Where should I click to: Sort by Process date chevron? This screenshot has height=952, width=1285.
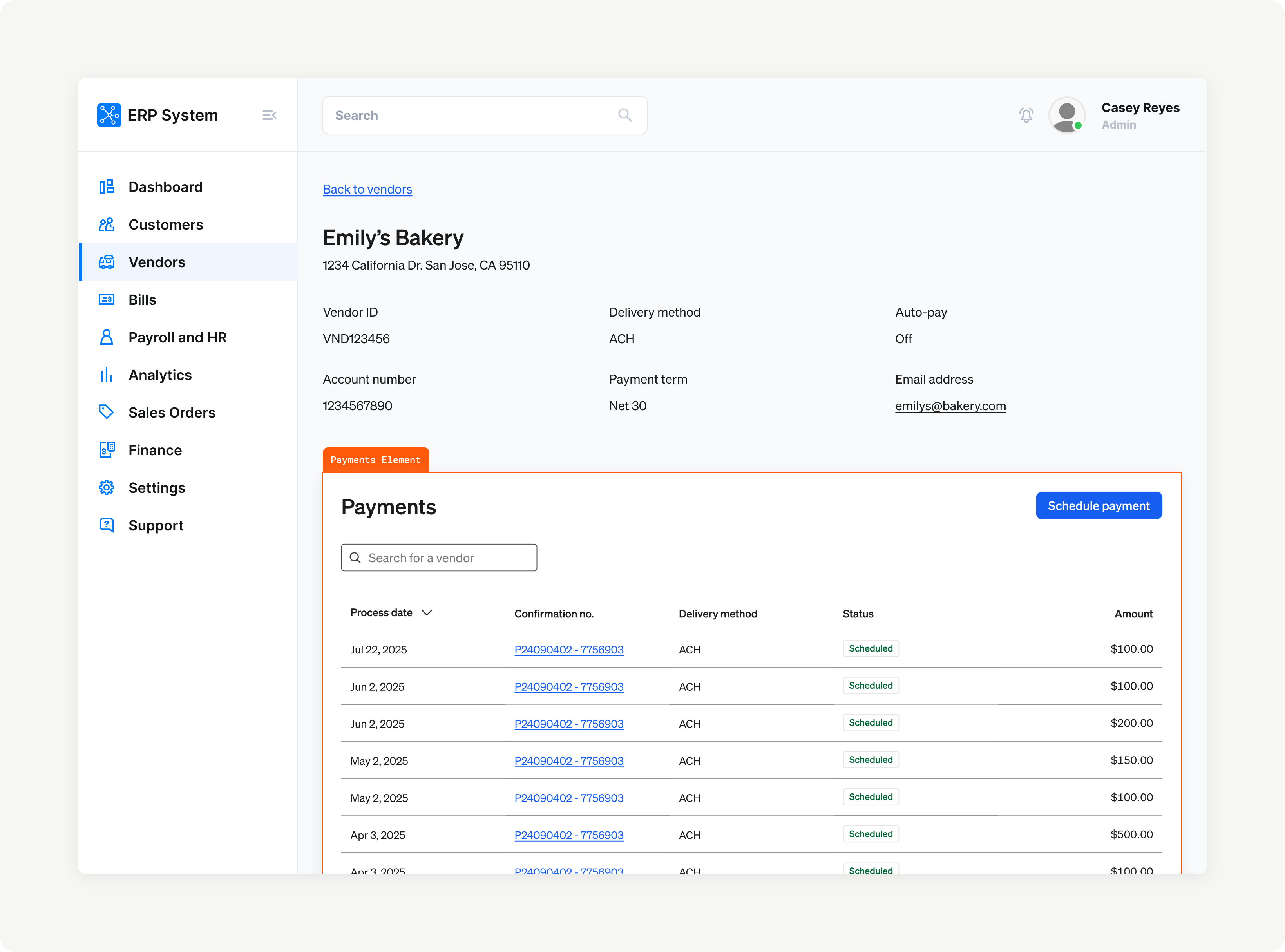tap(427, 613)
